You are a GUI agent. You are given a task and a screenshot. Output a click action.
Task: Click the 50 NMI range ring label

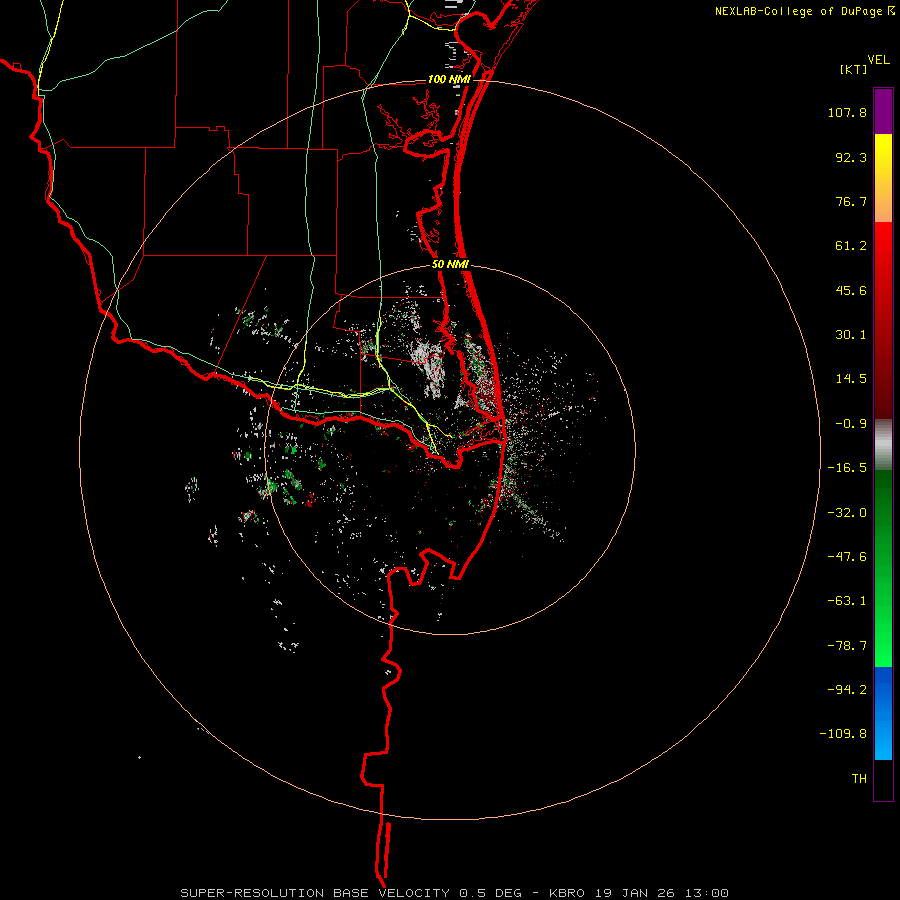point(451,265)
